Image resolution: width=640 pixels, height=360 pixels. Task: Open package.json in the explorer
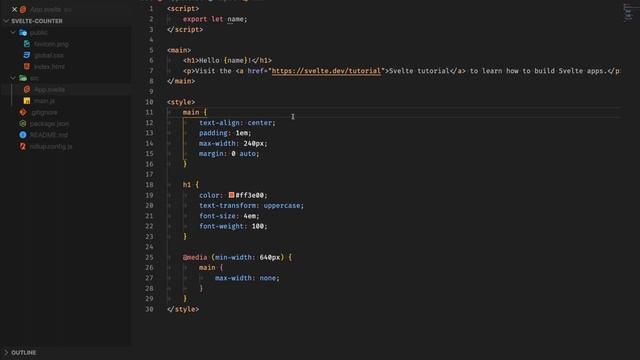tap(49, 124)
